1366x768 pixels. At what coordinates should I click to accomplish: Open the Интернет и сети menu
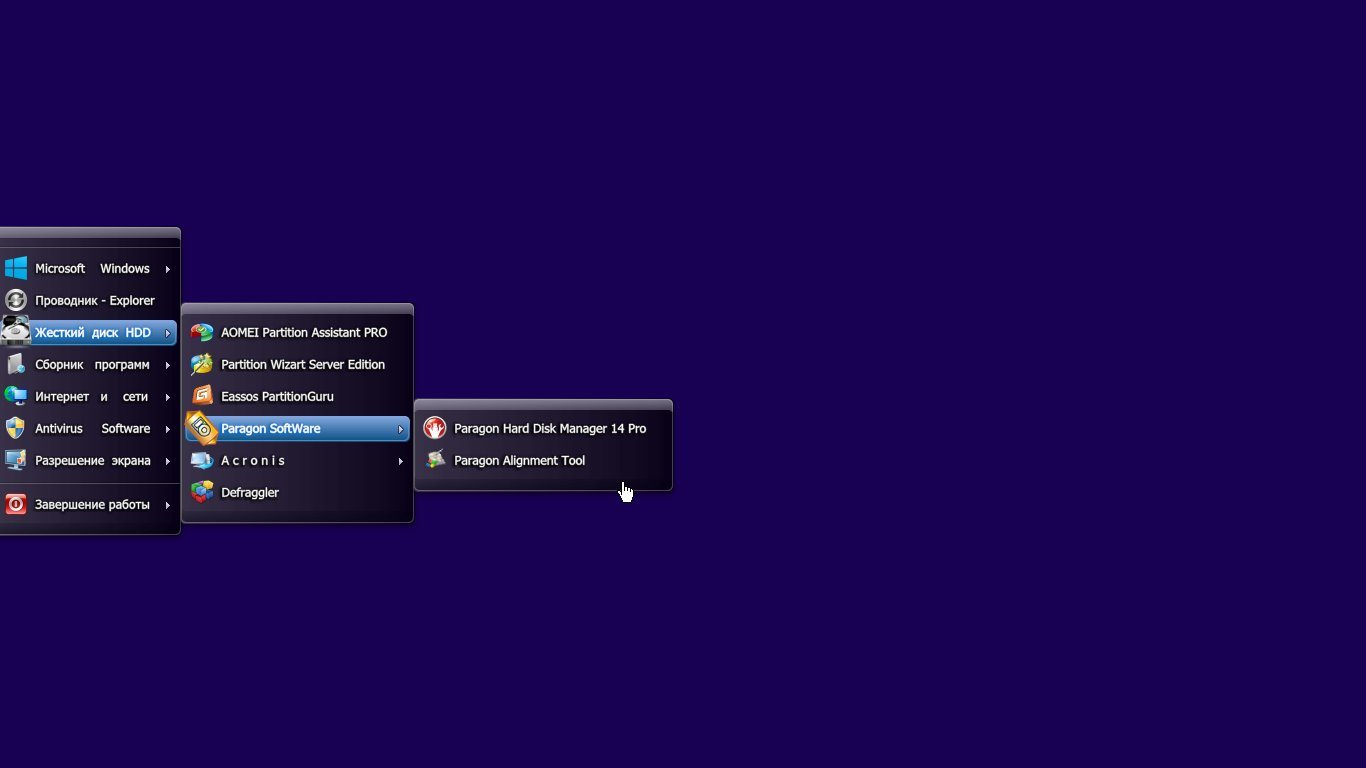(x=89, y=396)
